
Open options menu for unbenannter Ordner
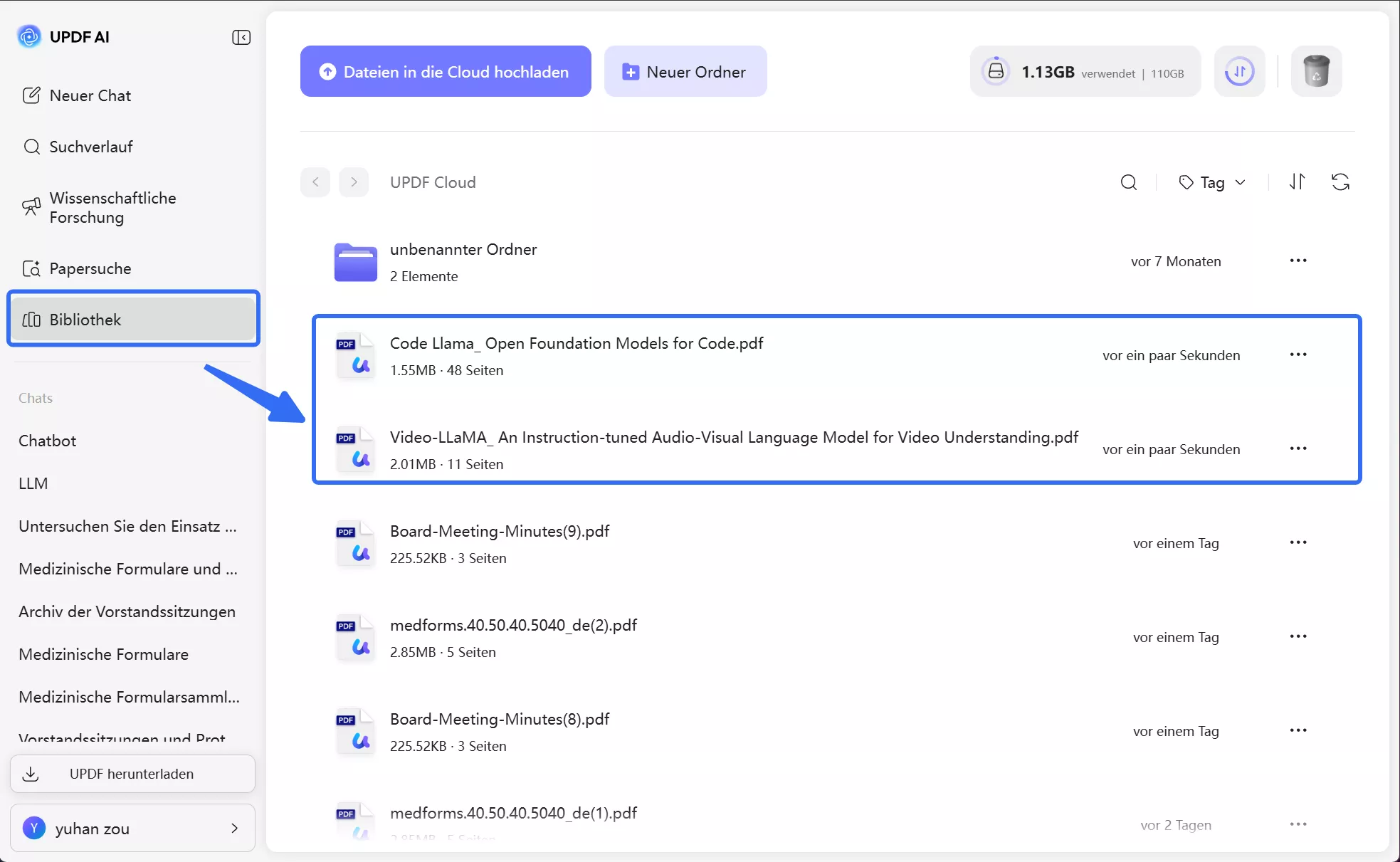[1298, 261]
